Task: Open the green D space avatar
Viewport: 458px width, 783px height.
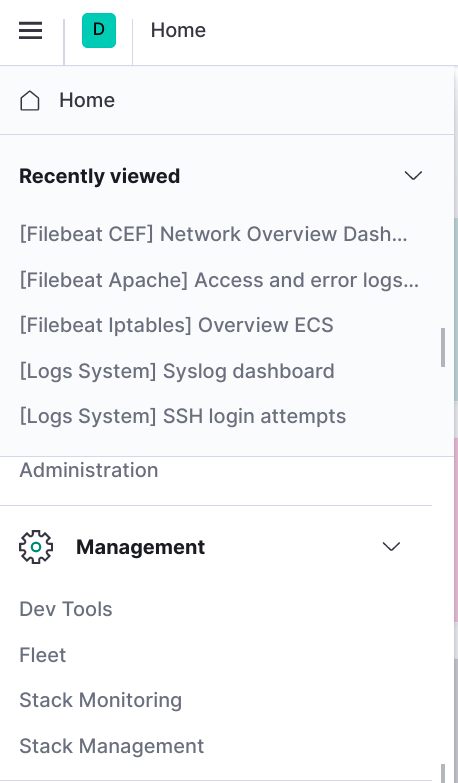Action: click(x=99, y=30)
